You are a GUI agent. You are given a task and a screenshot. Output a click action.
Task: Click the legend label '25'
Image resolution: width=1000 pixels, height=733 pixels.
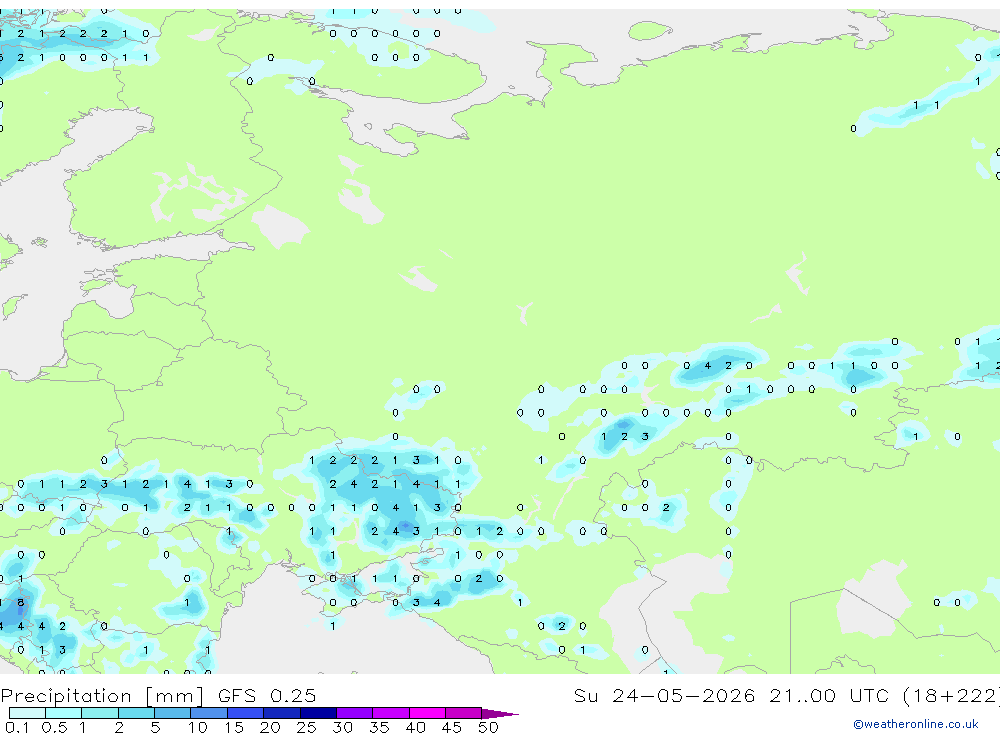(x=306, y=727)
